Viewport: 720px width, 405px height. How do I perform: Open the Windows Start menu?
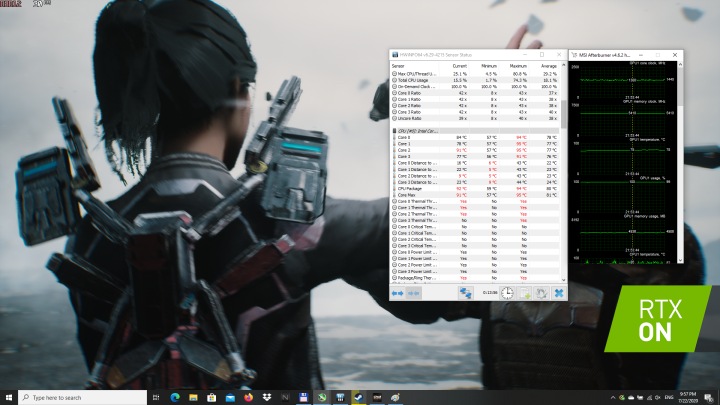point(9,397)
